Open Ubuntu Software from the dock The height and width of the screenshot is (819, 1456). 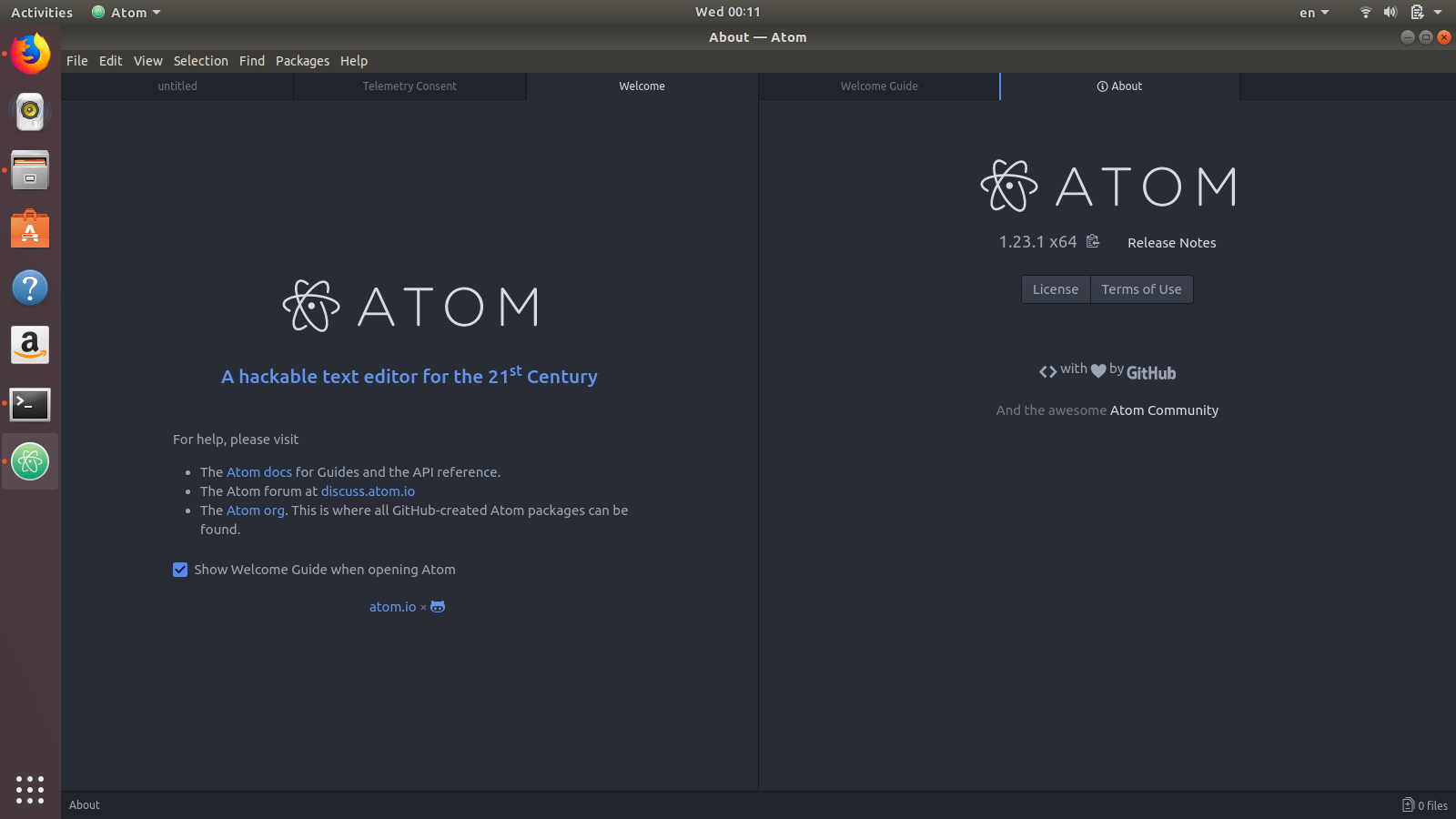30,228
